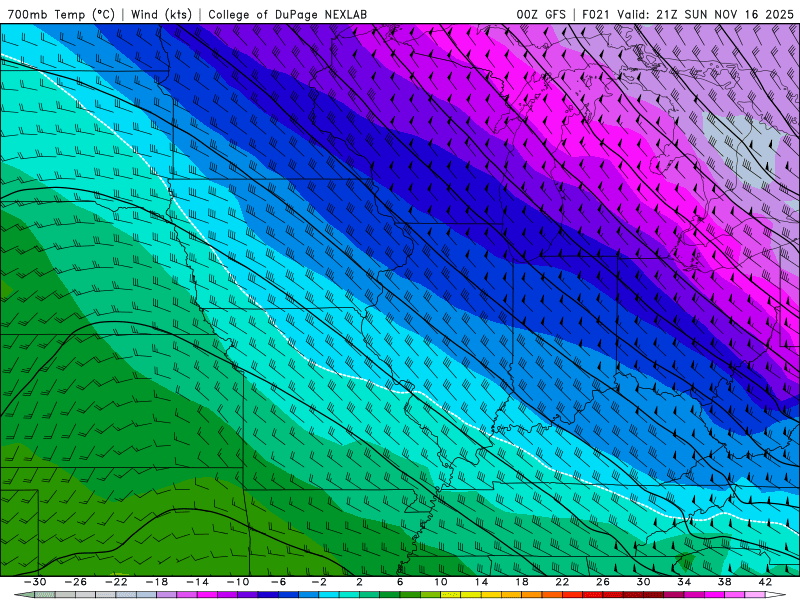This screenshot has height=600, width=800.
Task: Click the -30 value on the color scale
Action: [x=35, y=582]
